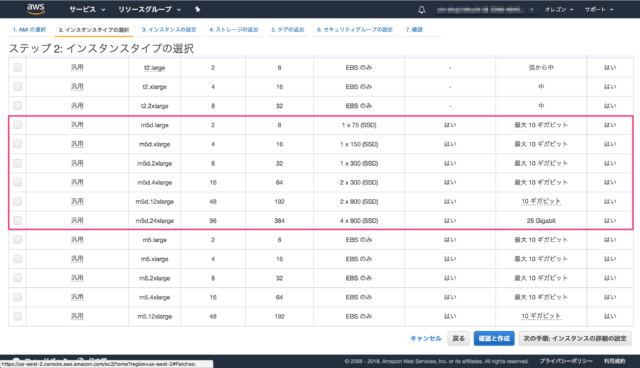The height and width of the screenshot is (368, 640).
Task: Click the pin shortcut icon in header
Action: click(198, 9)
